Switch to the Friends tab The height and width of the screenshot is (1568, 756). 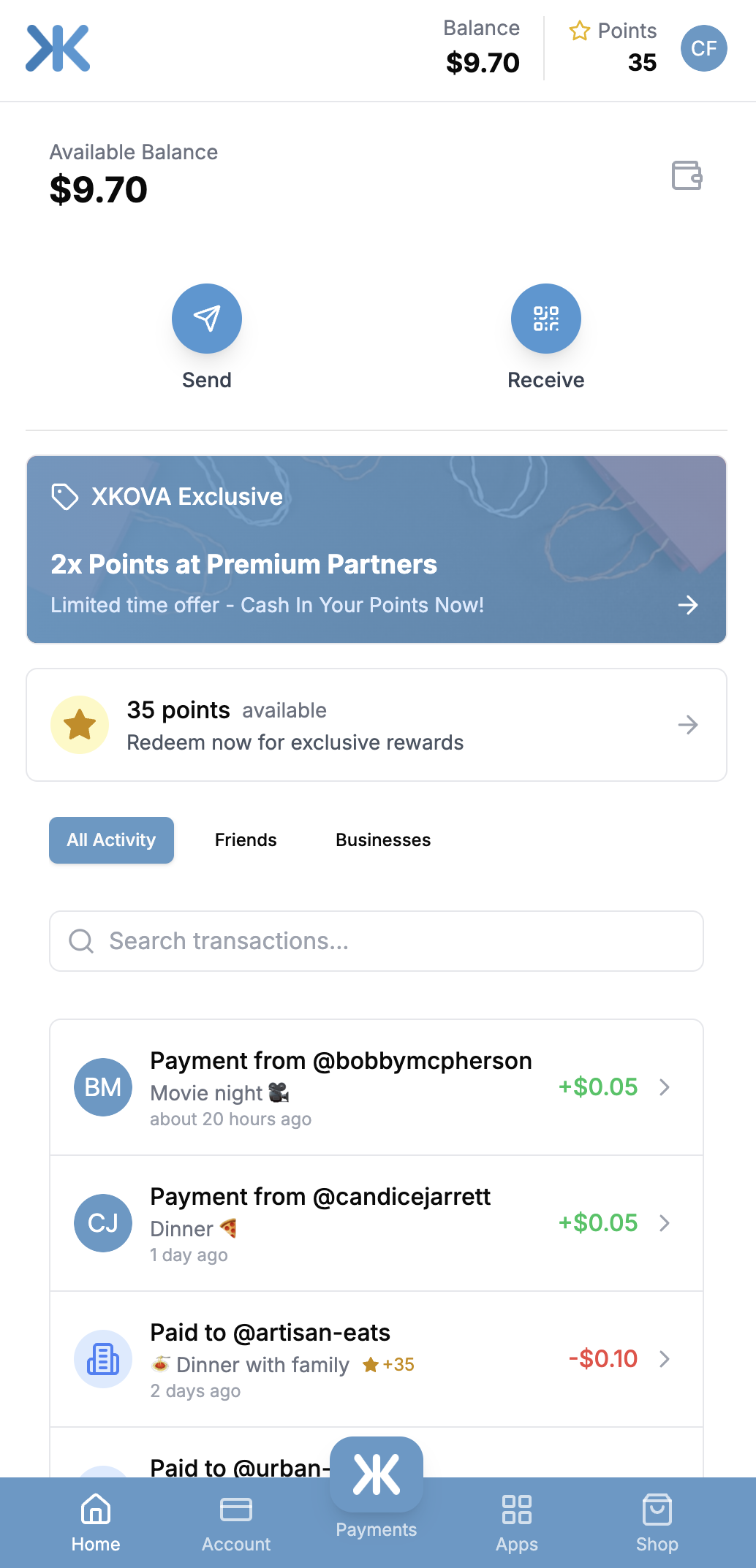click(246, 840)
